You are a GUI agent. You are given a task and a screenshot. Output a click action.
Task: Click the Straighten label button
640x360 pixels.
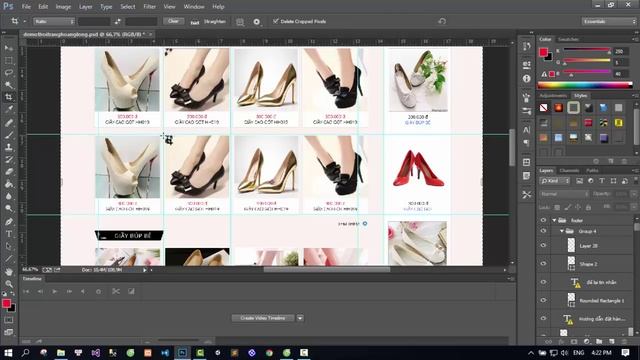[x=215, y=22]
